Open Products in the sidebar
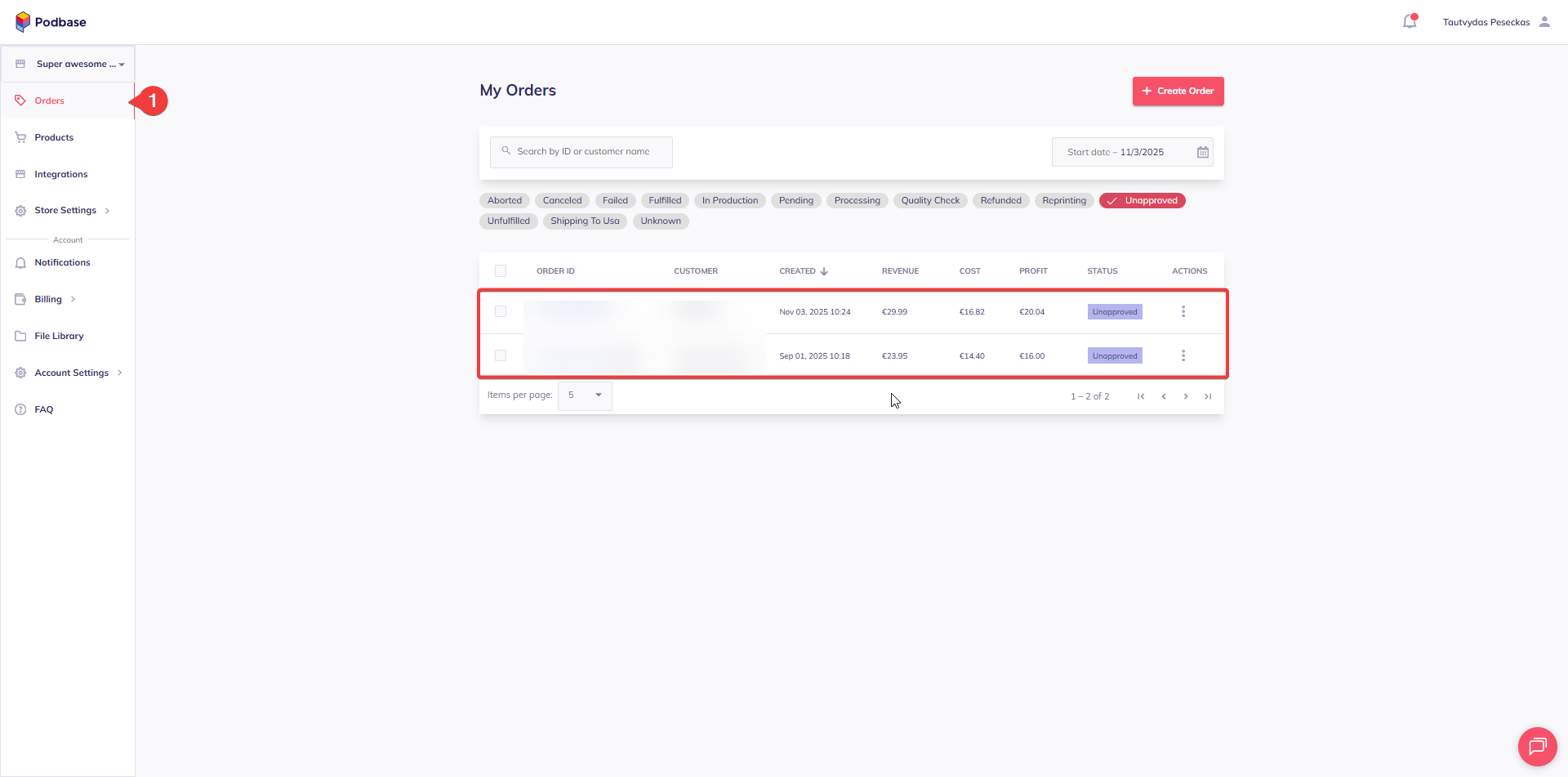Viewport: 1568px width, 777px height. [54, 137]
